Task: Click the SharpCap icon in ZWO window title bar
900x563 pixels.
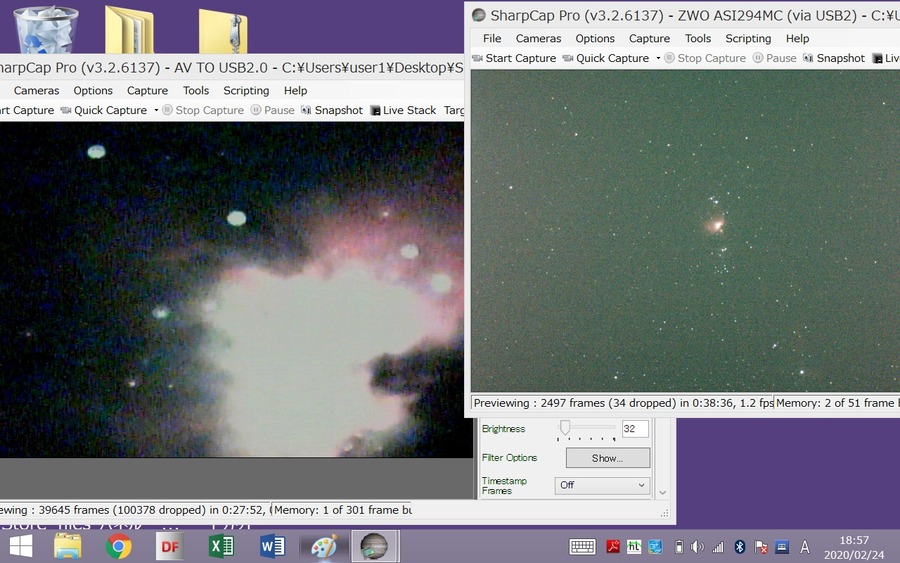Action: coord(479,15)
